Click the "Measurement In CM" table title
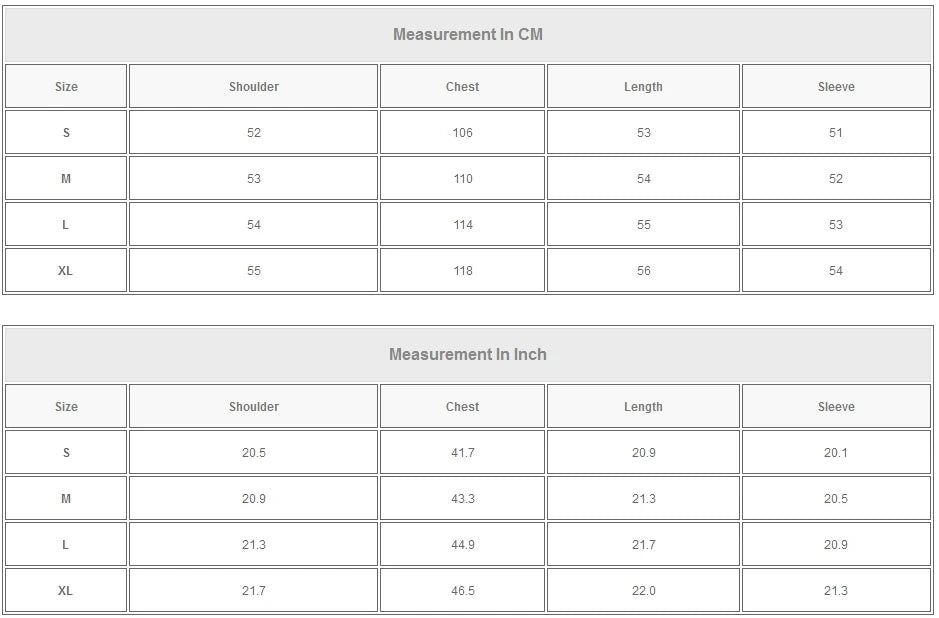 coord(467,34)
